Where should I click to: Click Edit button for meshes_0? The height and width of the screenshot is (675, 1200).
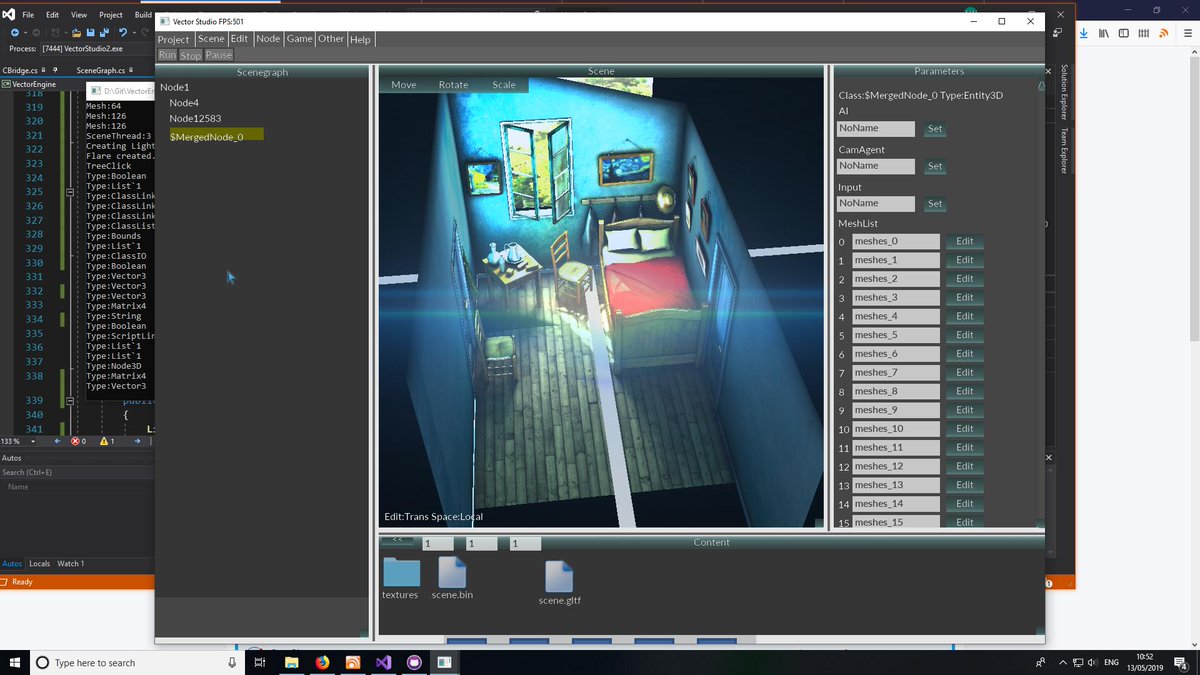pos(965,242)
